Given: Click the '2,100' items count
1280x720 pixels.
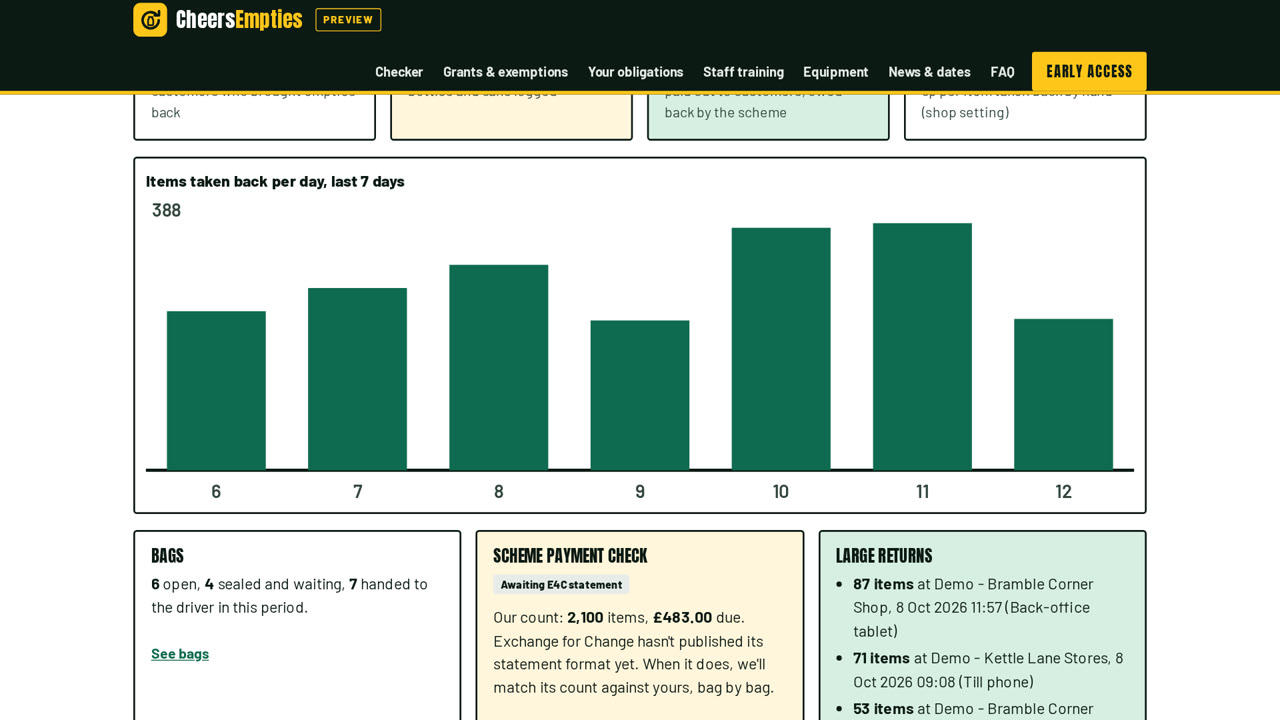Looking at the screenshot, I should click(x=585, y=617).
